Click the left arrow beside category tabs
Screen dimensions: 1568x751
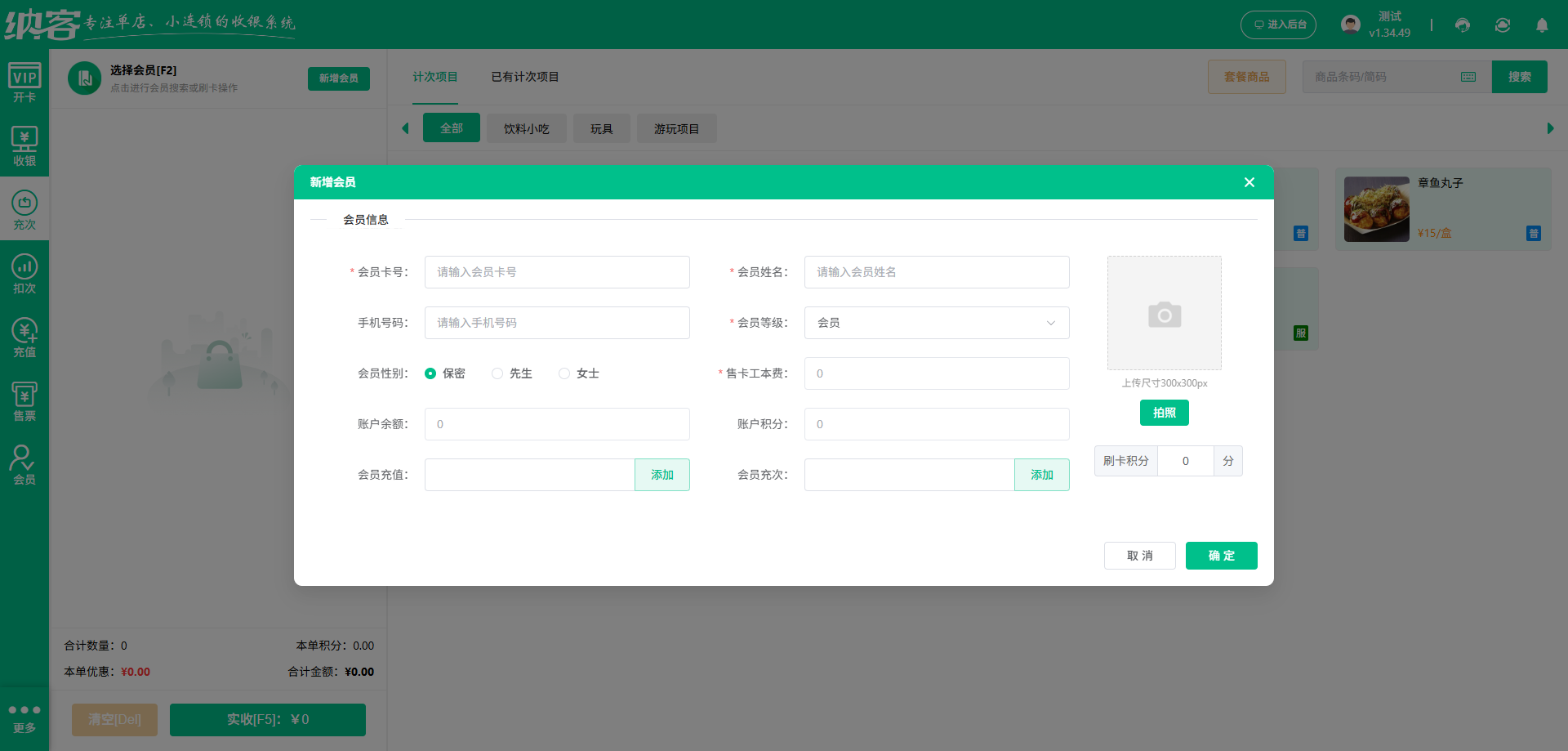click(405, 128)
